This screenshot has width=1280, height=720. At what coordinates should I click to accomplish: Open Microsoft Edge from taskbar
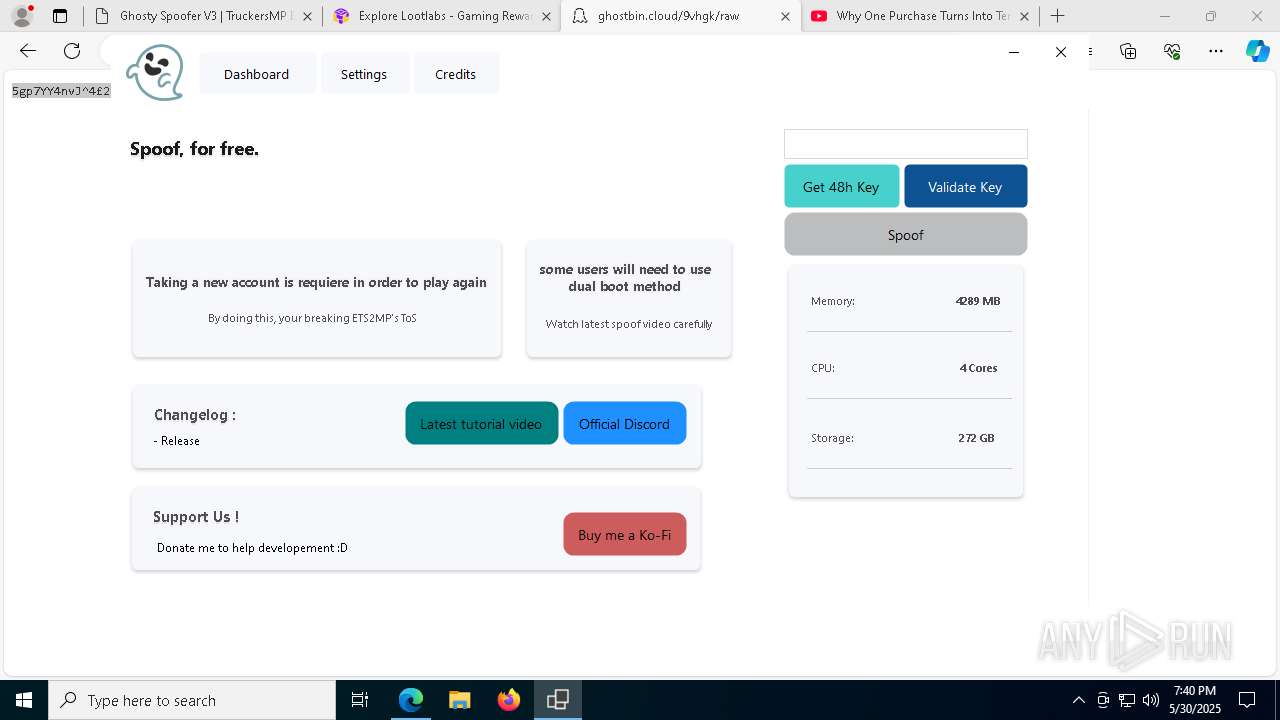click(411, 700)
